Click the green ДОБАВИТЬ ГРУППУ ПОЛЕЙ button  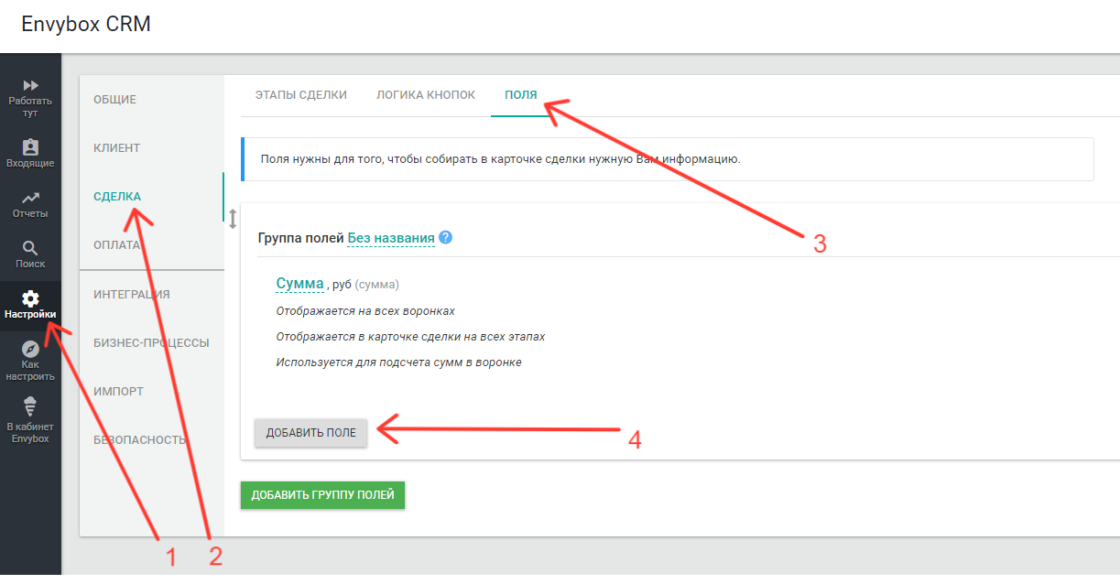click(322, 495)
